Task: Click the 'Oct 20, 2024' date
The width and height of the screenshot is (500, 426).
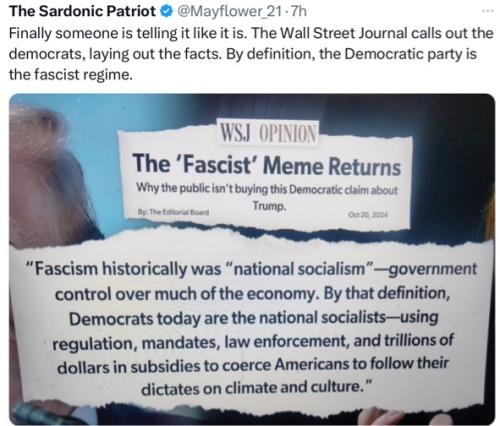Action: click(368, 215)
